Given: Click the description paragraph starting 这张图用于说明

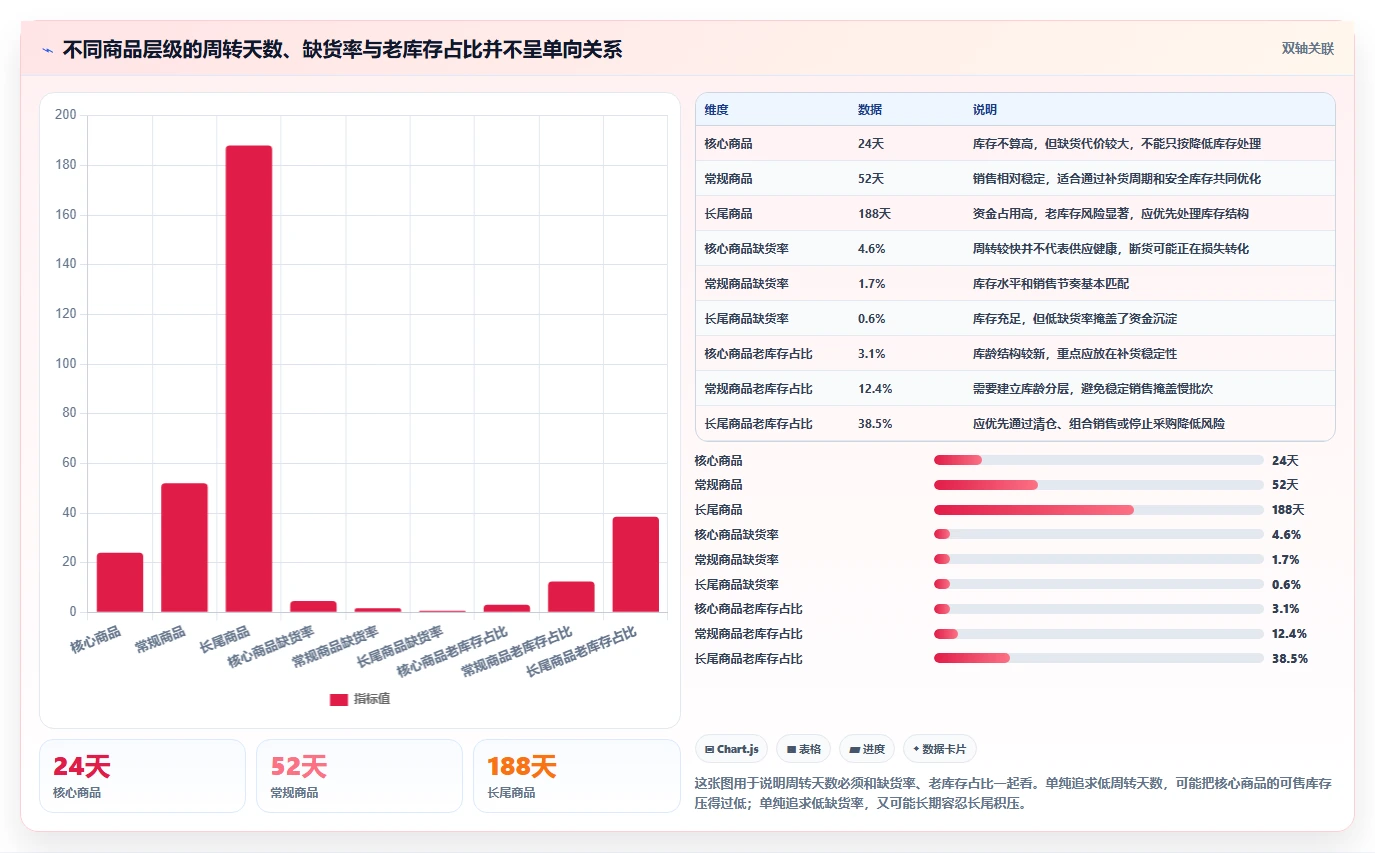Looking at the screenshot, I should click(x=1012, y=792).
